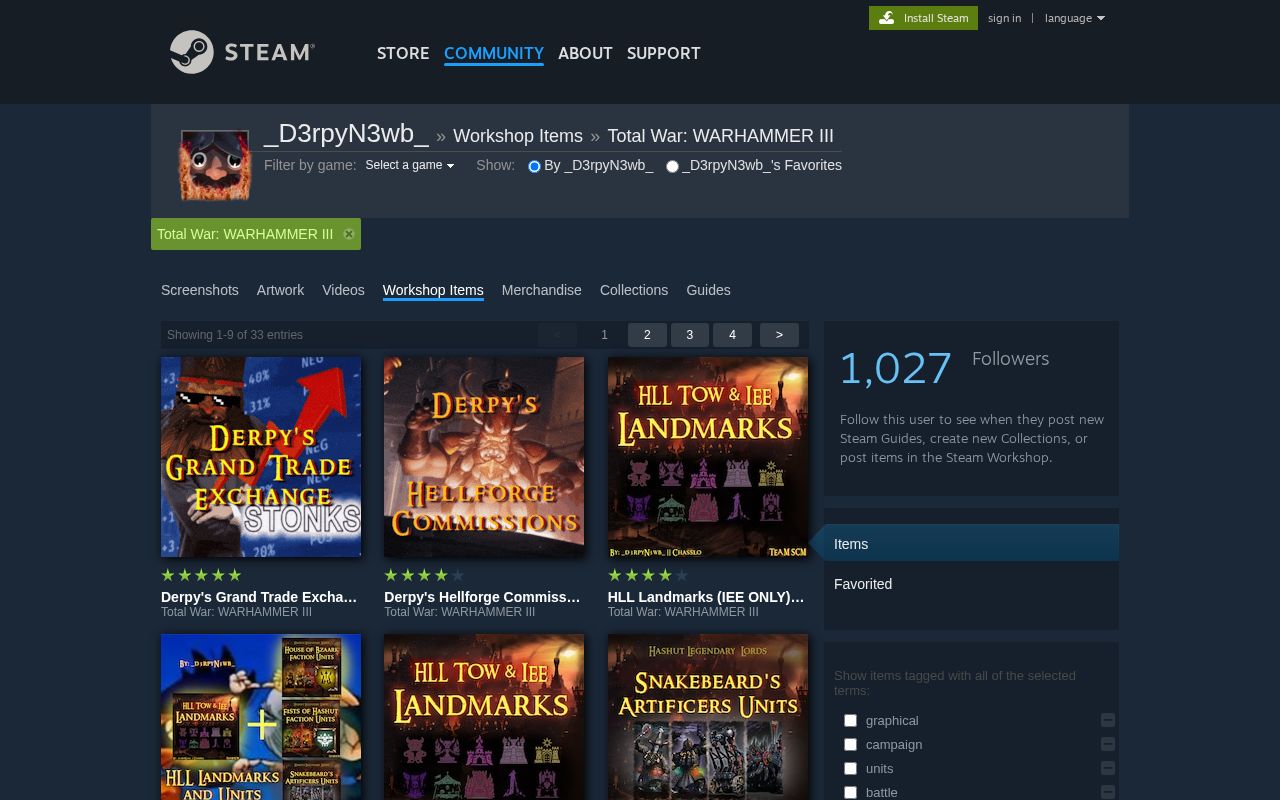Open Derpy's Hellforge Commissions thumbnail
The height and width of the screenshot is (800, 1280).
(484, 457)
